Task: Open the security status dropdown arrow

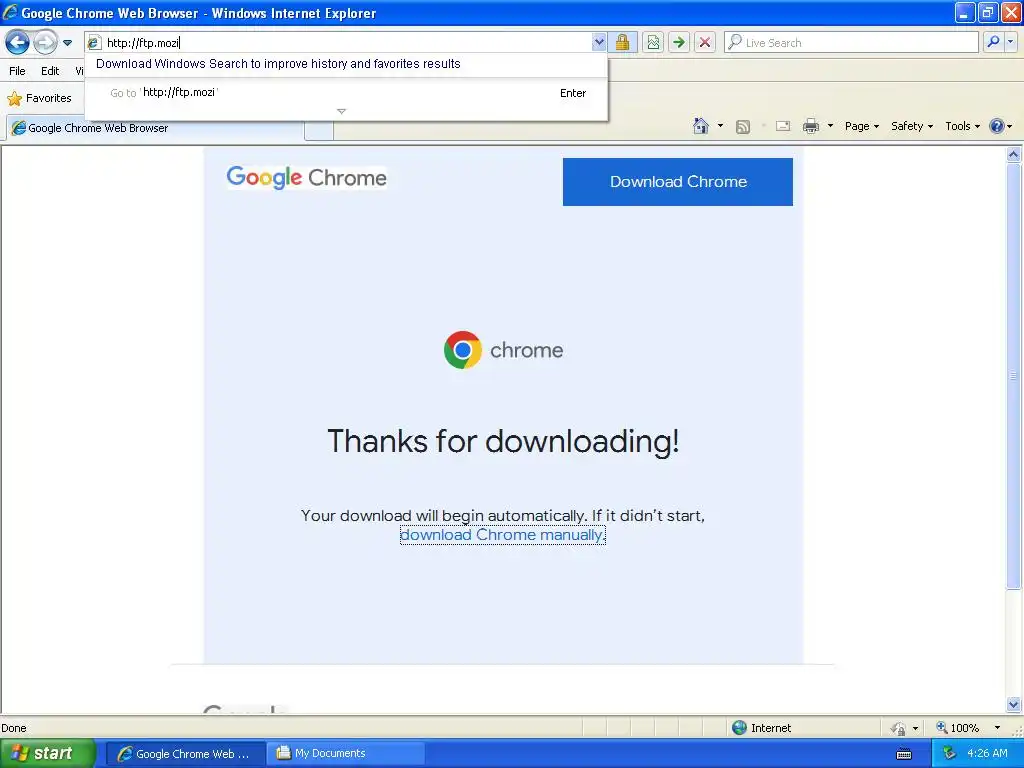Action: click(x=916, y=728)
